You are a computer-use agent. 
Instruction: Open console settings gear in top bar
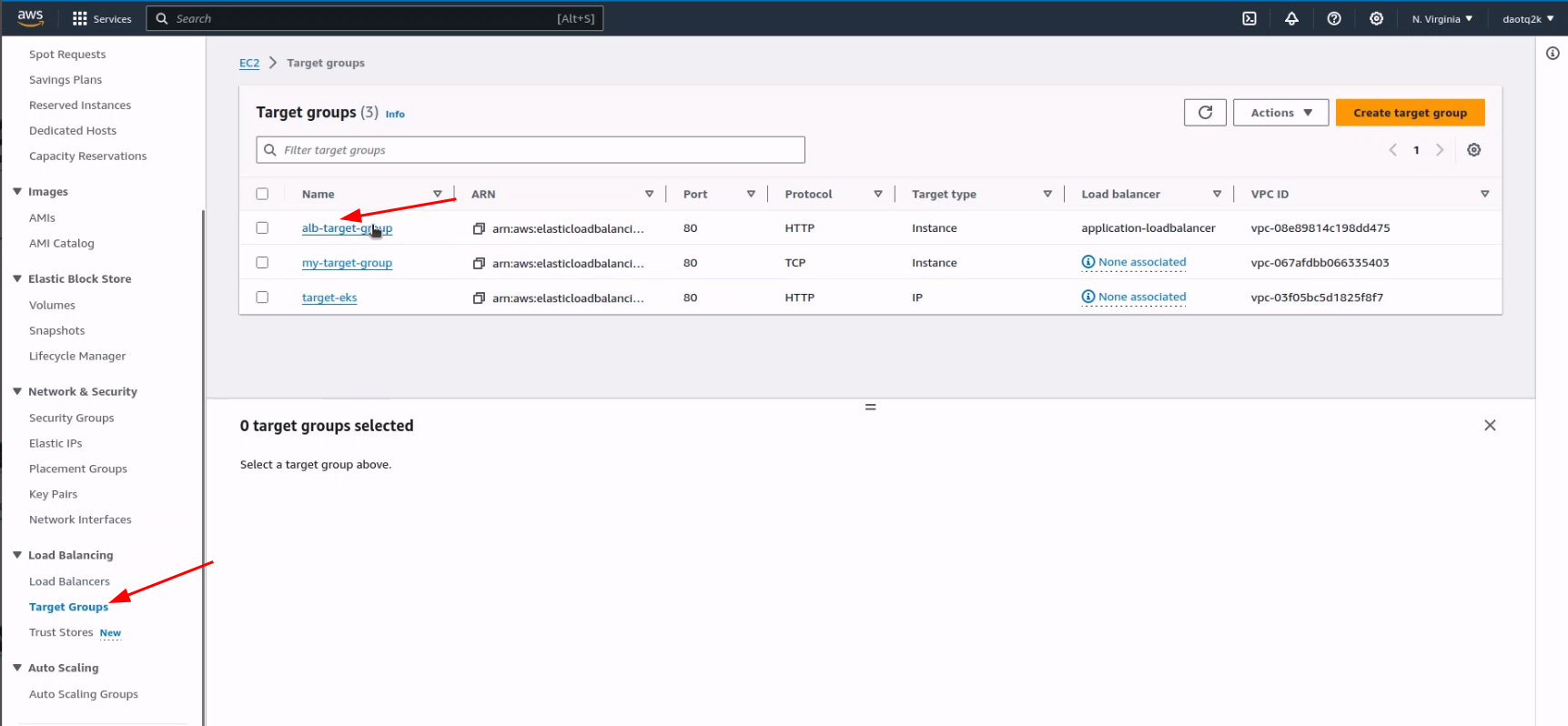point(1376,18)
